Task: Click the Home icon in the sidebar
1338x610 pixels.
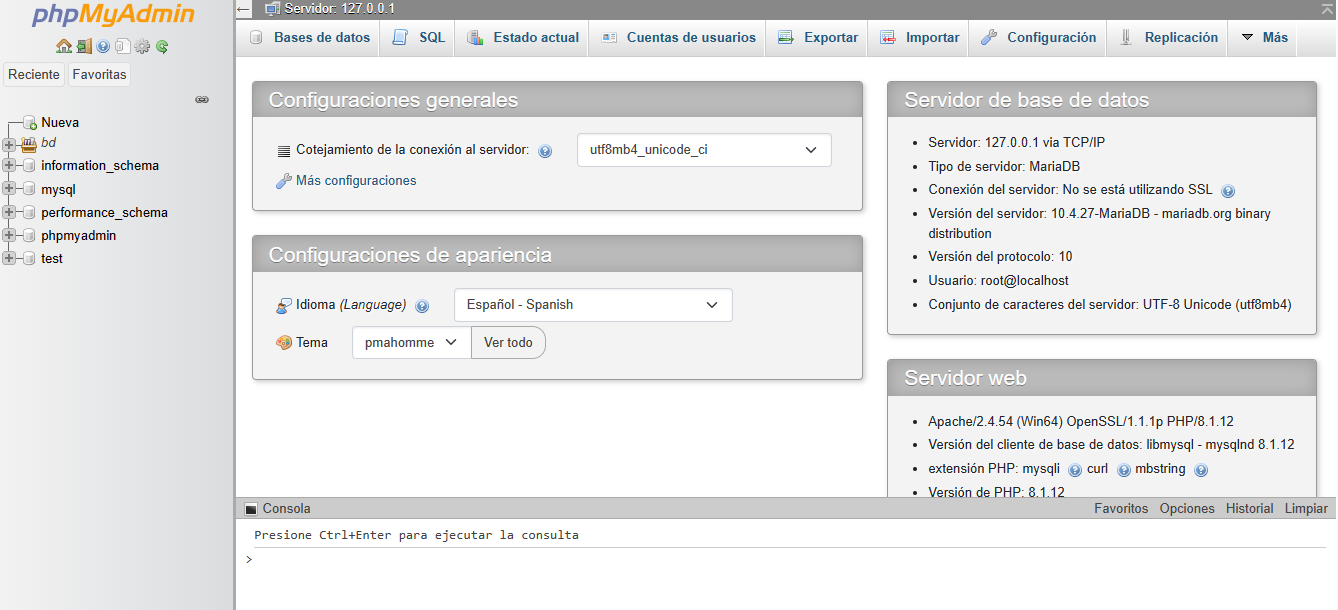Action: coord(64,46)
